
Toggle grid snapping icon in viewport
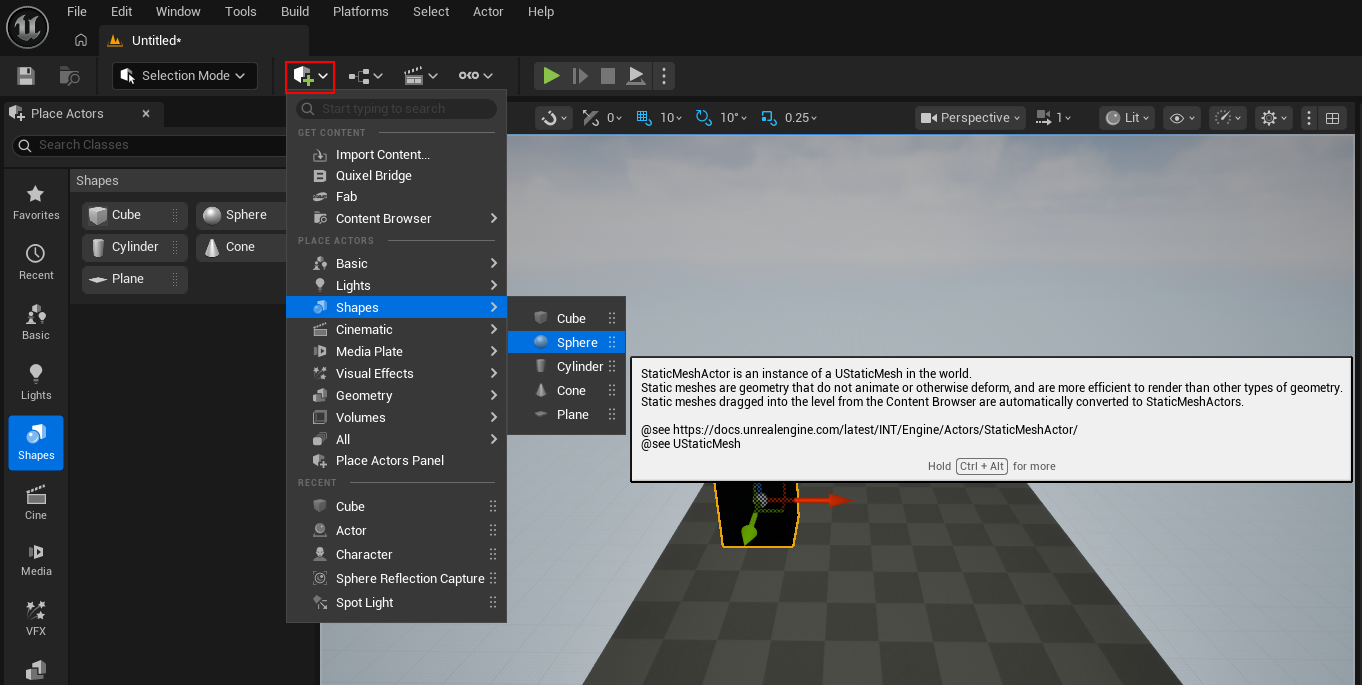click(644, 118)
